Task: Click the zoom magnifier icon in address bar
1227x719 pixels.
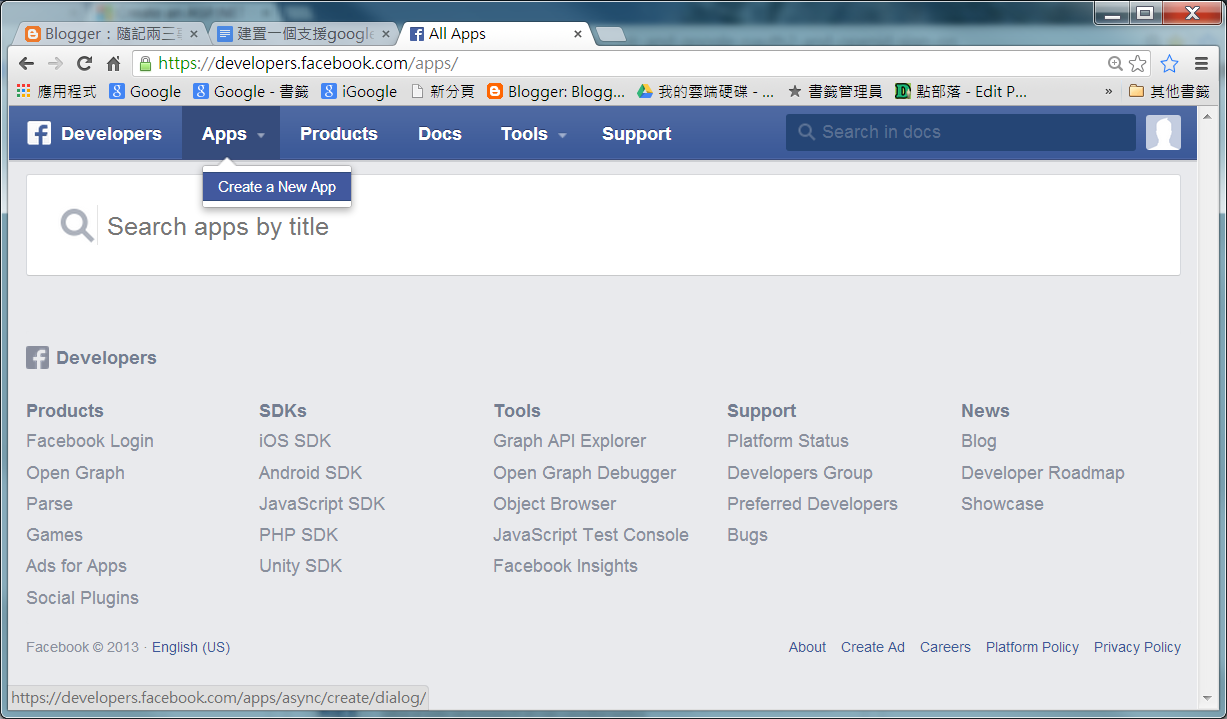Action: (1115, 63)
